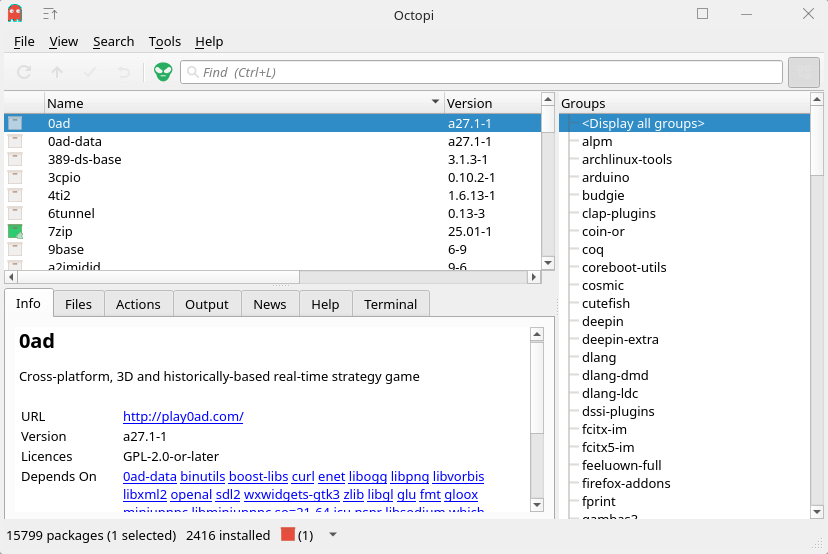The width and height of the screenshot is (828, 554).
Task: Select the 389-ds-base package row
Action: pyautogui.click(x=272, y=159)
